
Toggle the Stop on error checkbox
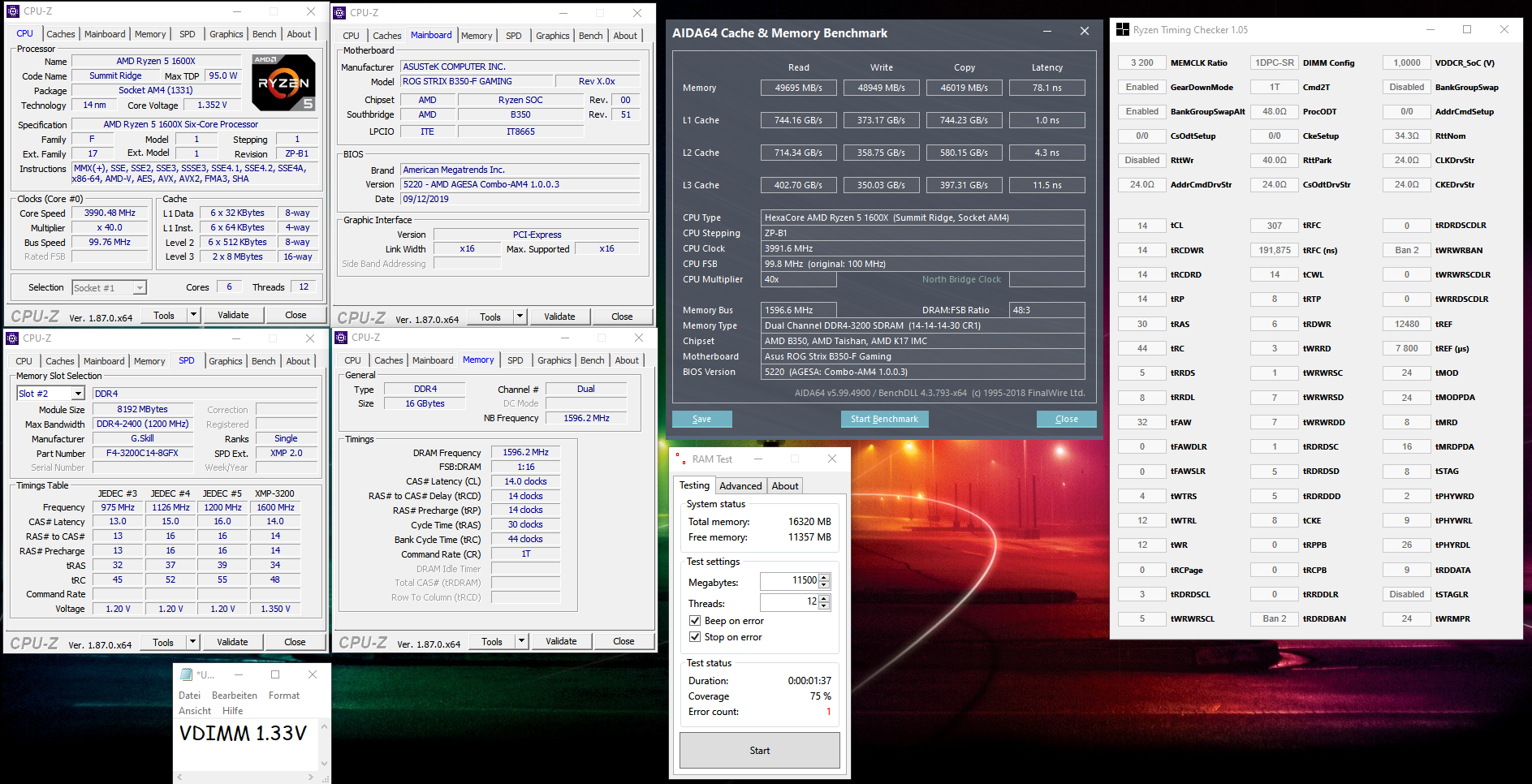click(x=695, y=637)
